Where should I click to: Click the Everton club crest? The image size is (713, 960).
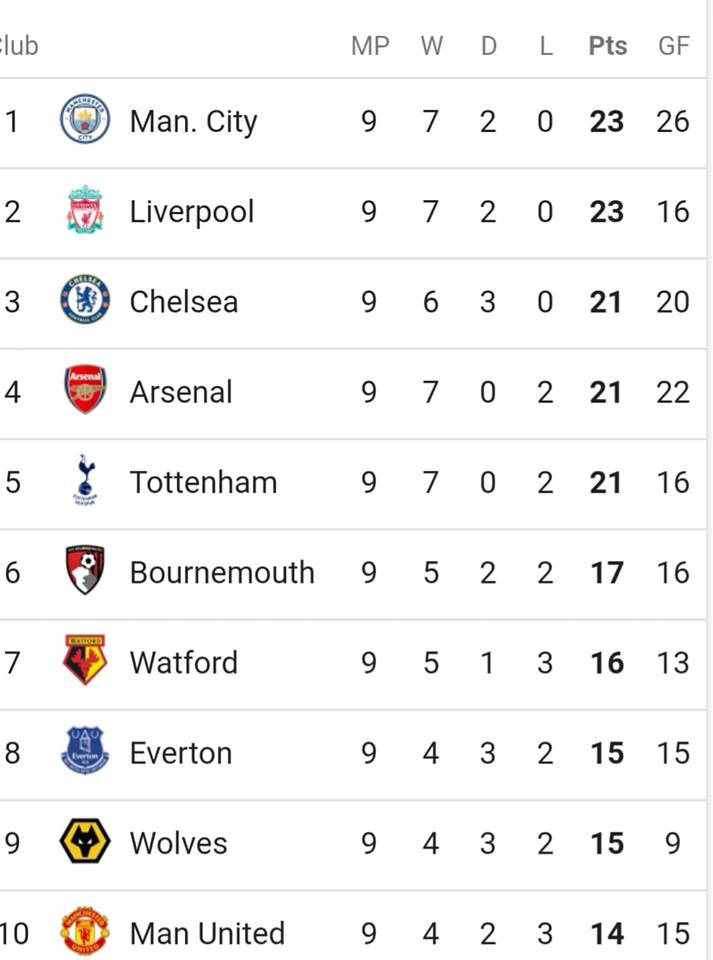85,751
